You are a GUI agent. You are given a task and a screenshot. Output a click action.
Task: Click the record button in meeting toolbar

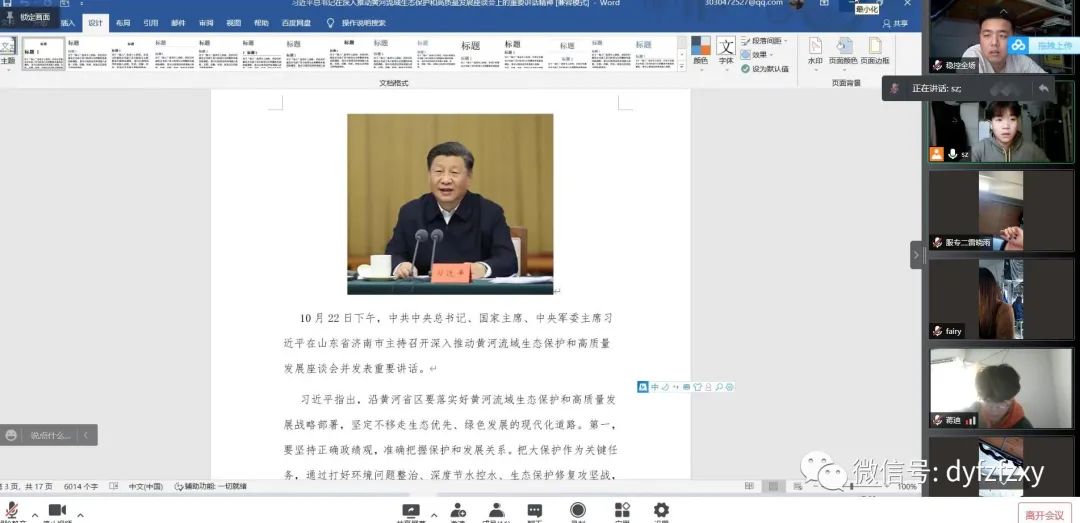tap(578, 512)
